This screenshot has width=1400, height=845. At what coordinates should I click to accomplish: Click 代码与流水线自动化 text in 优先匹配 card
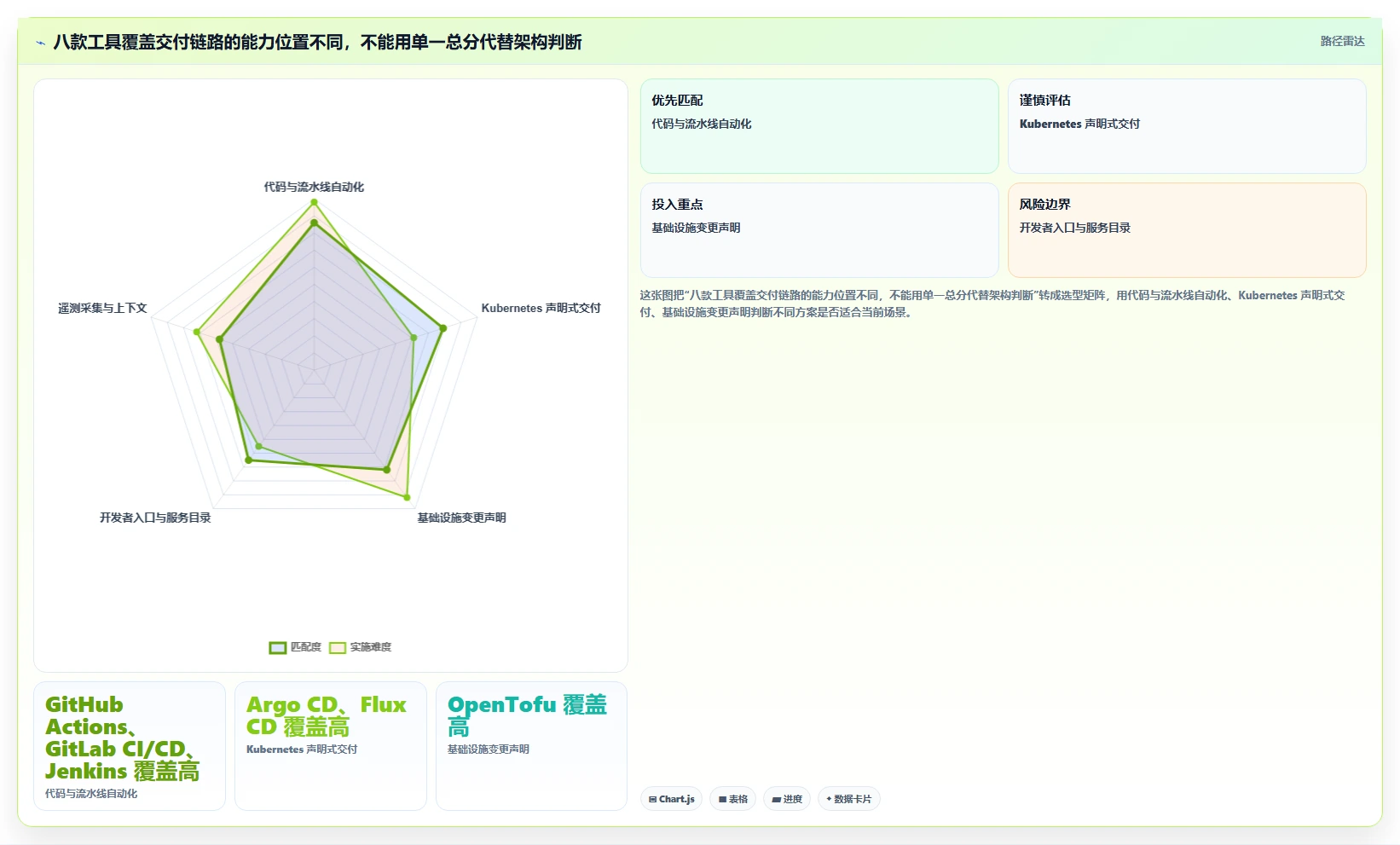click(702, 124)
